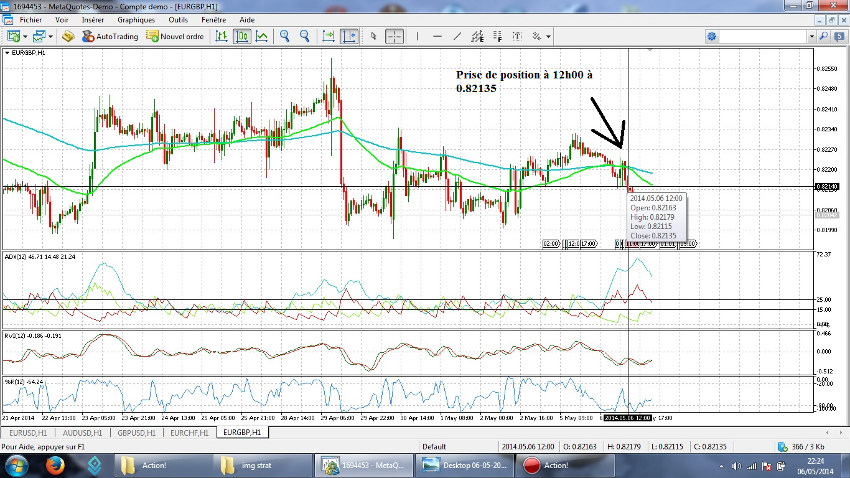Click the 366 / 3 Kb connection status

pyautogui.click(x=801, y=447)
